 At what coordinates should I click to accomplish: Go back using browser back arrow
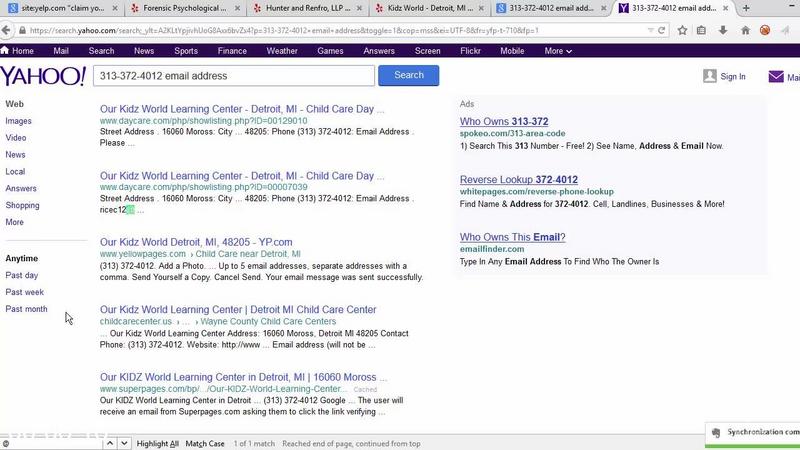pos(6,30)
